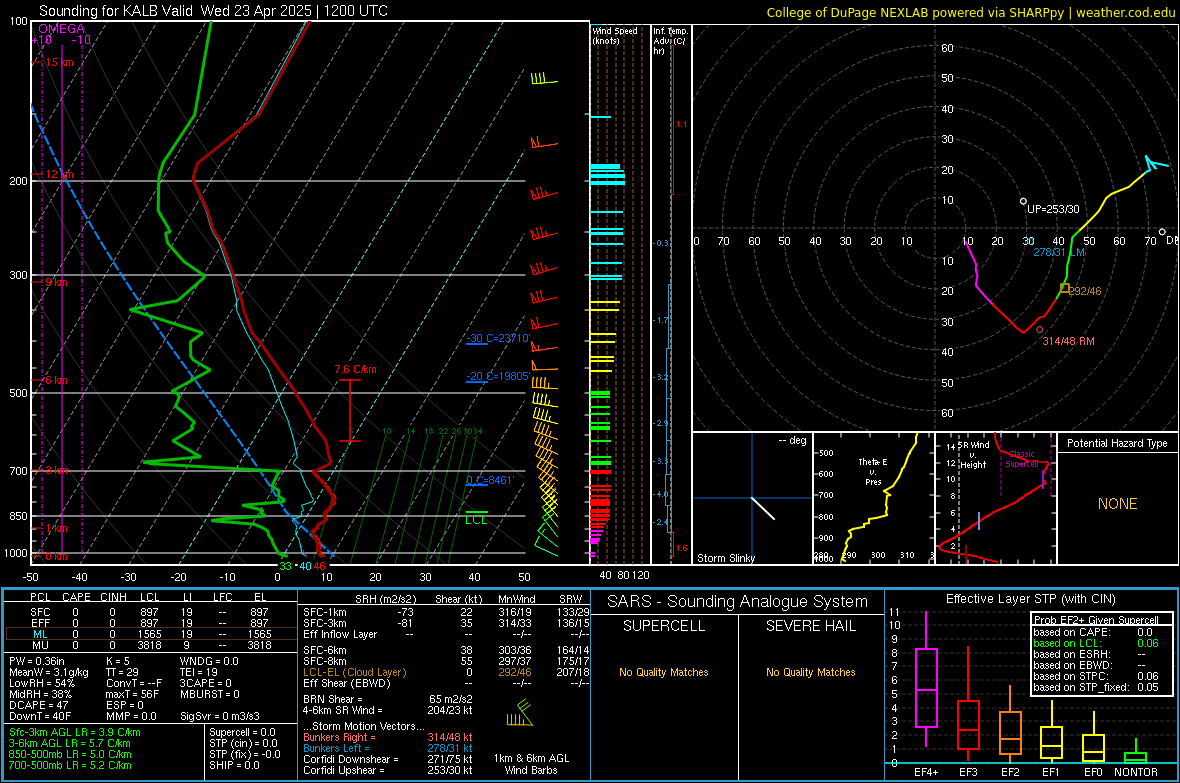
Task: Click the red surface temperature value 46
Action: (320, 566)
